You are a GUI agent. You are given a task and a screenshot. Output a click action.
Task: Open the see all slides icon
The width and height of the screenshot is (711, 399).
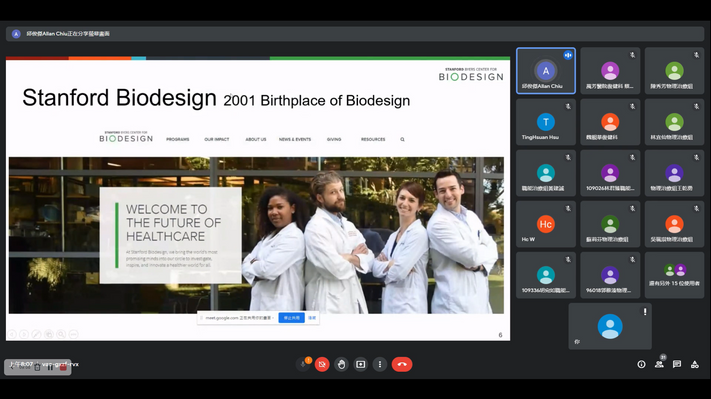coord(49,334)
